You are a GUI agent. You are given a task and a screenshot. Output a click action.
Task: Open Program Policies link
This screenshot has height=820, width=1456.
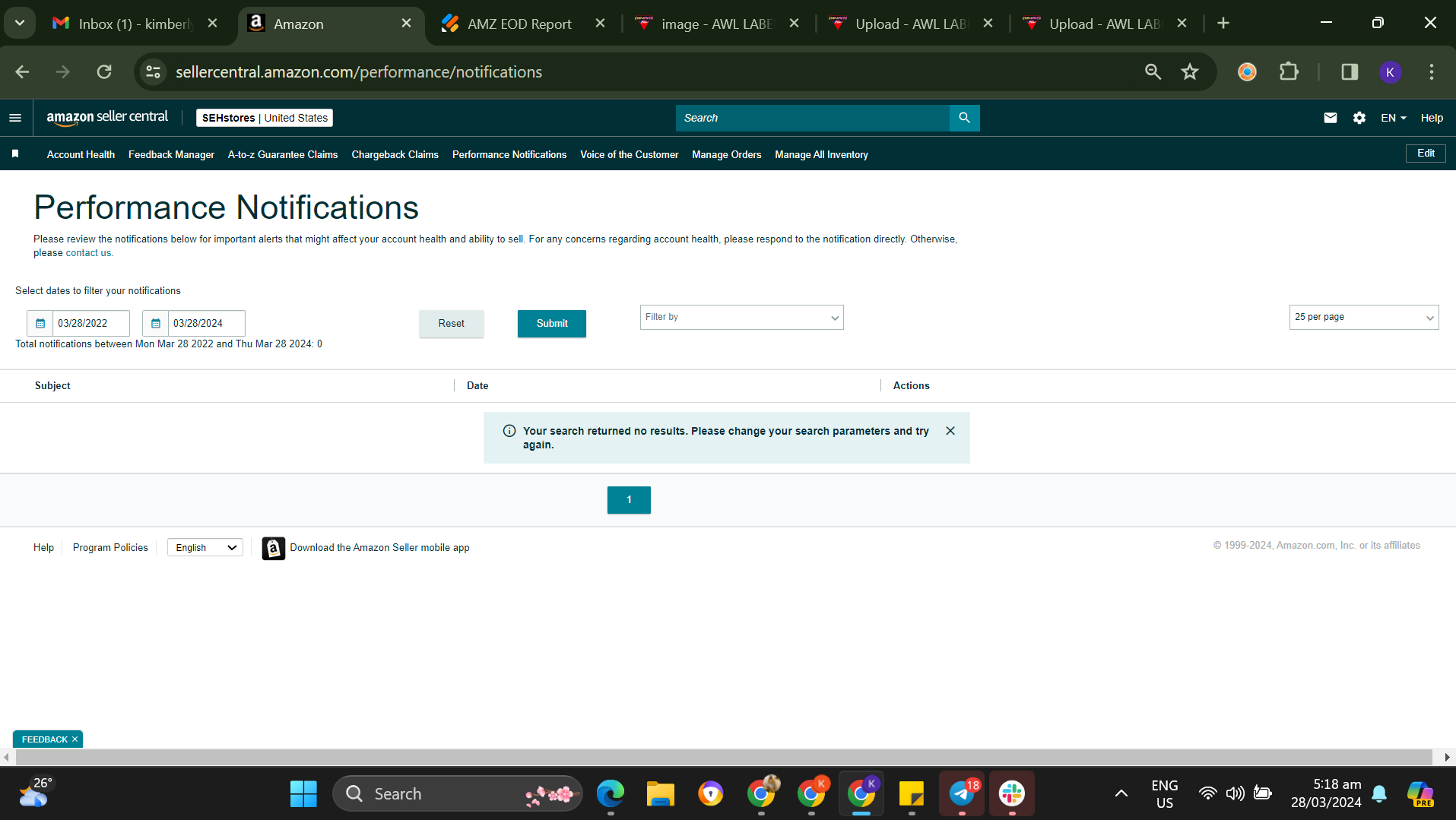pyautogui.click(x=110, y=548)
